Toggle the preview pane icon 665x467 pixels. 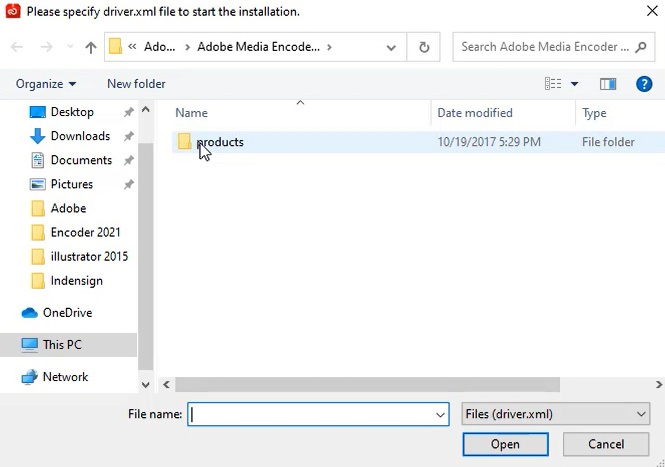pos(607,84)
